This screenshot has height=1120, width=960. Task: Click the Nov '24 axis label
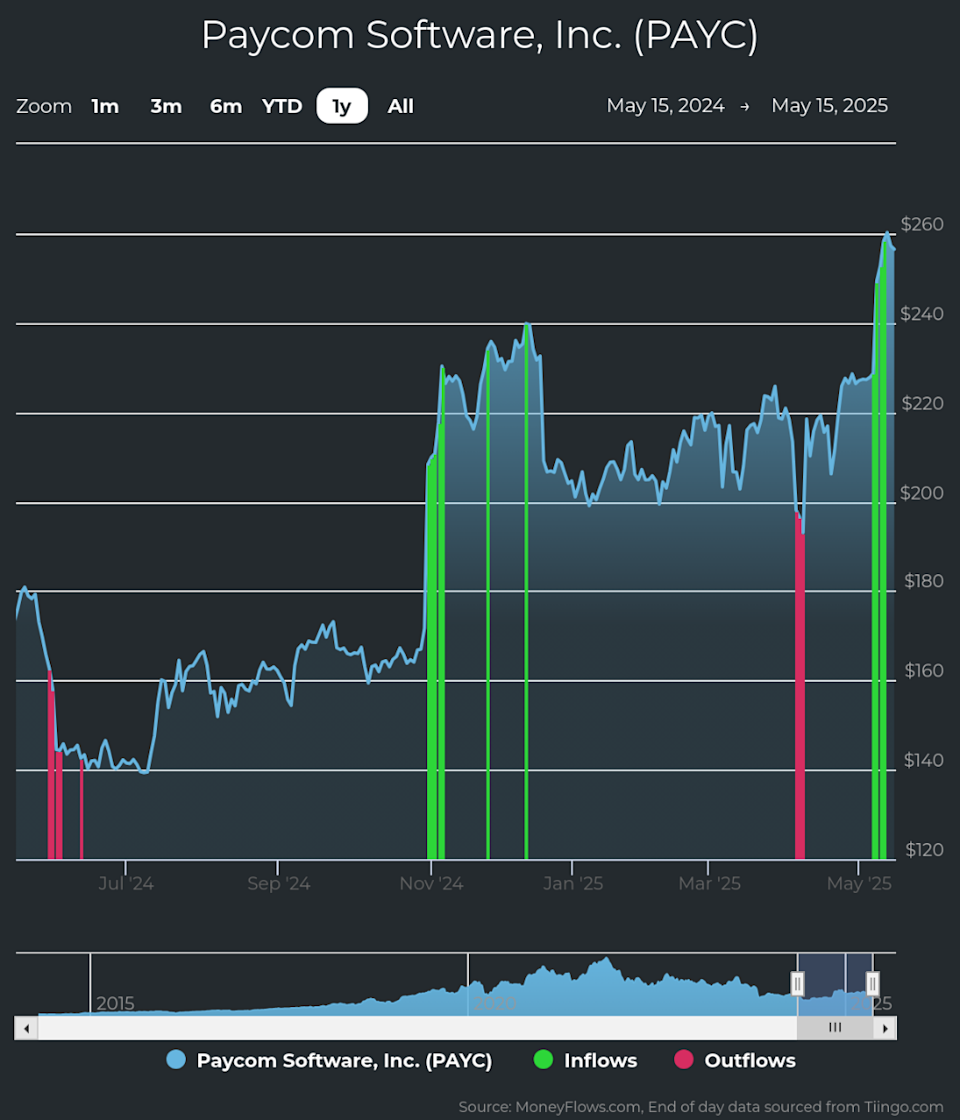[431, 884]
